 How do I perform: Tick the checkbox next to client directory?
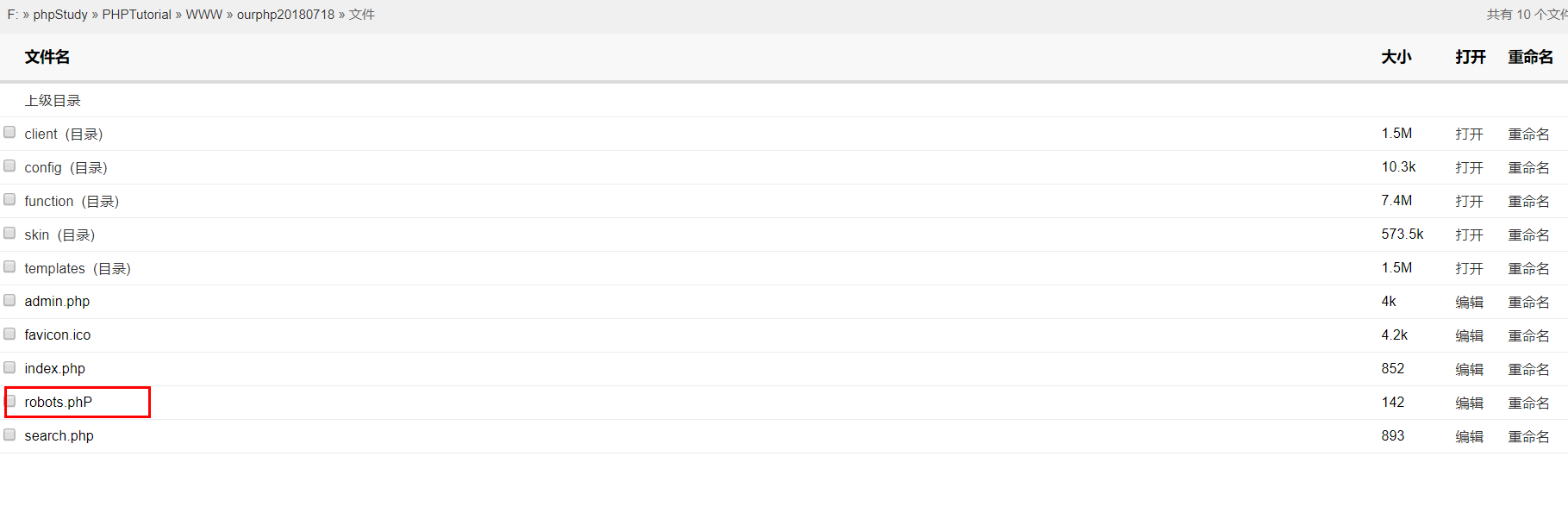click(x=9, y=133)
